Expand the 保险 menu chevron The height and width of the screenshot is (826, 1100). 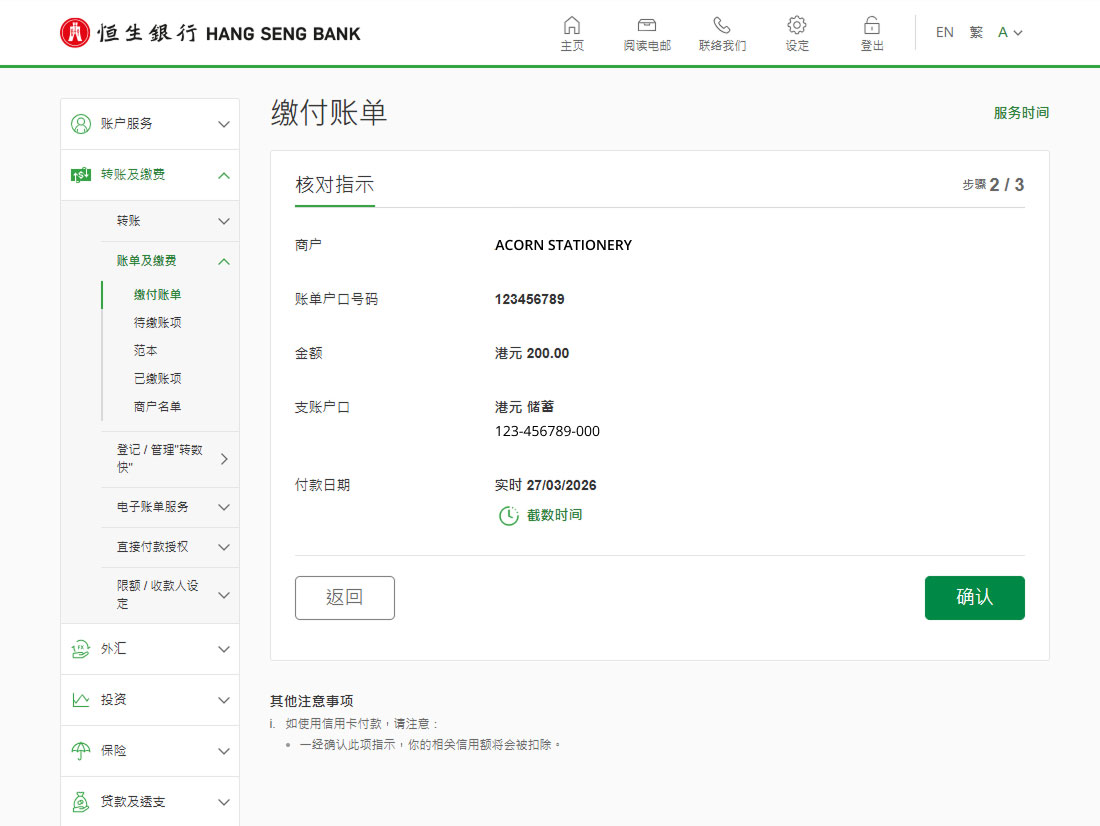tap(224, 751)
